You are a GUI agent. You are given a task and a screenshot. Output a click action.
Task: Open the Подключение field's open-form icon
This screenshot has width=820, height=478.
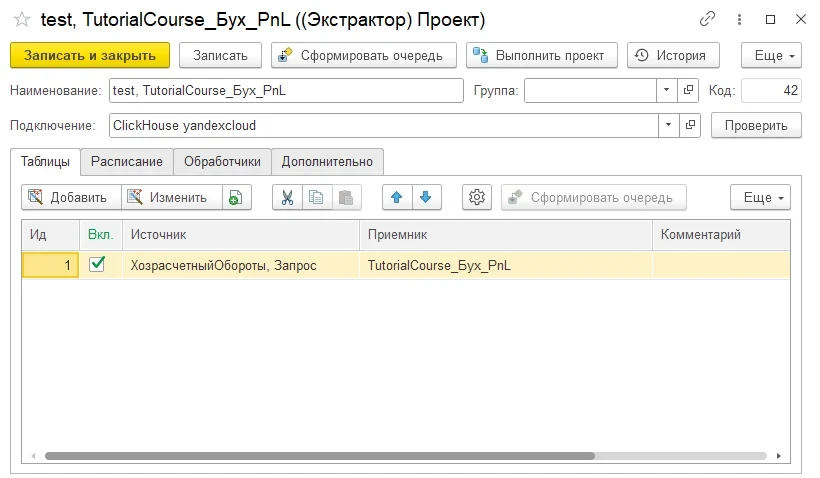pyautogui.click(x=689, y=125)
